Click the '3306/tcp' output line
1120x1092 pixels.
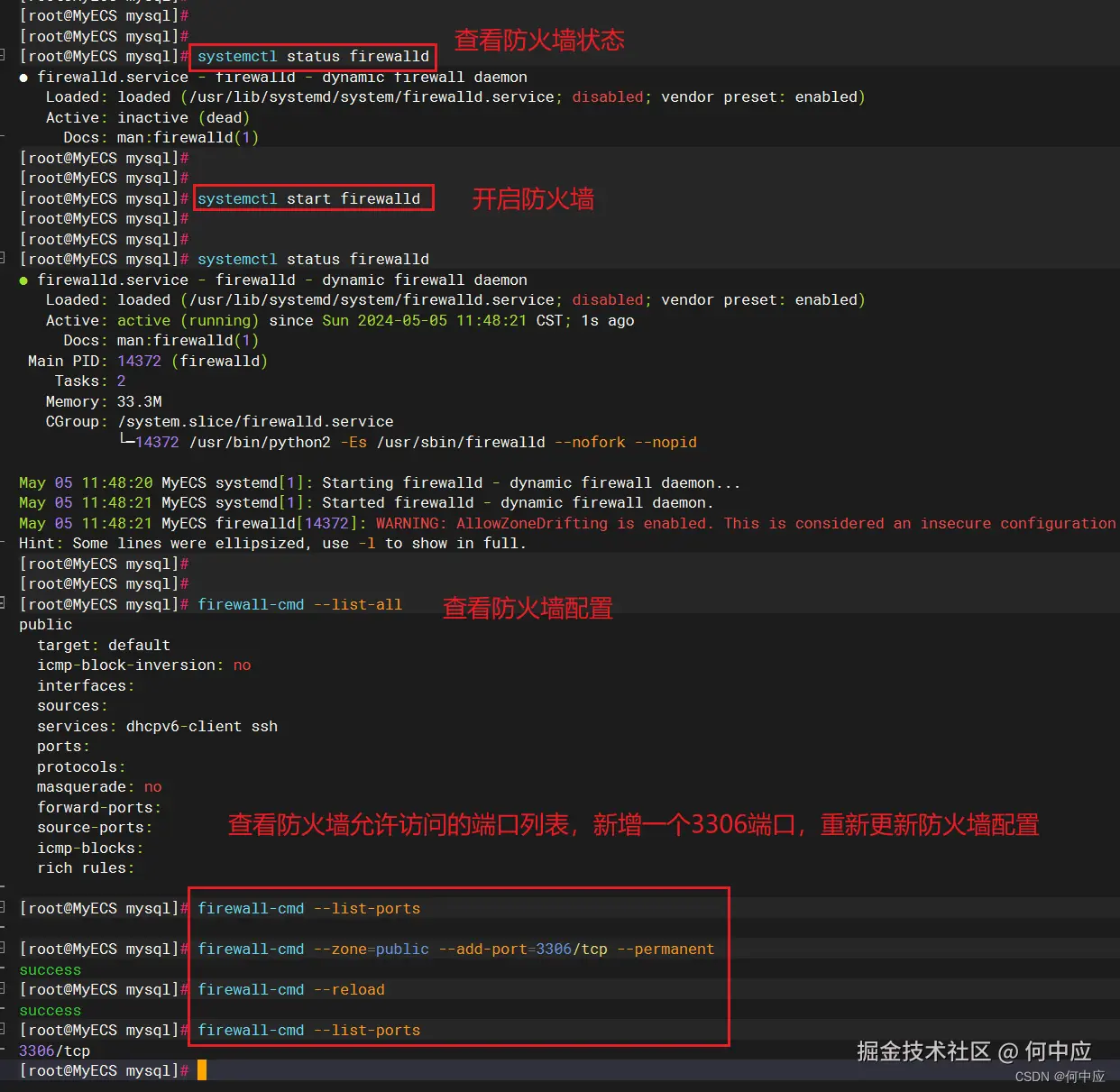coord(55,1051)
